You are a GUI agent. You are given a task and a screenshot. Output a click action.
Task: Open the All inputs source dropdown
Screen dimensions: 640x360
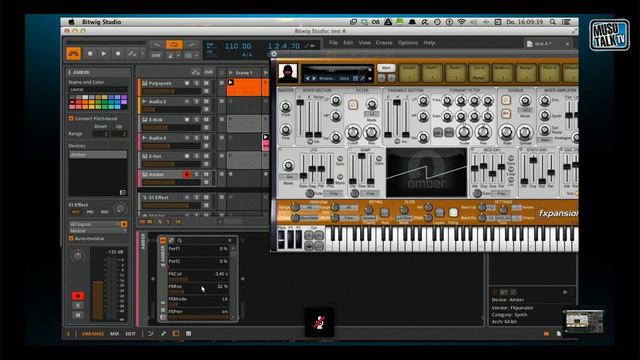95,224
